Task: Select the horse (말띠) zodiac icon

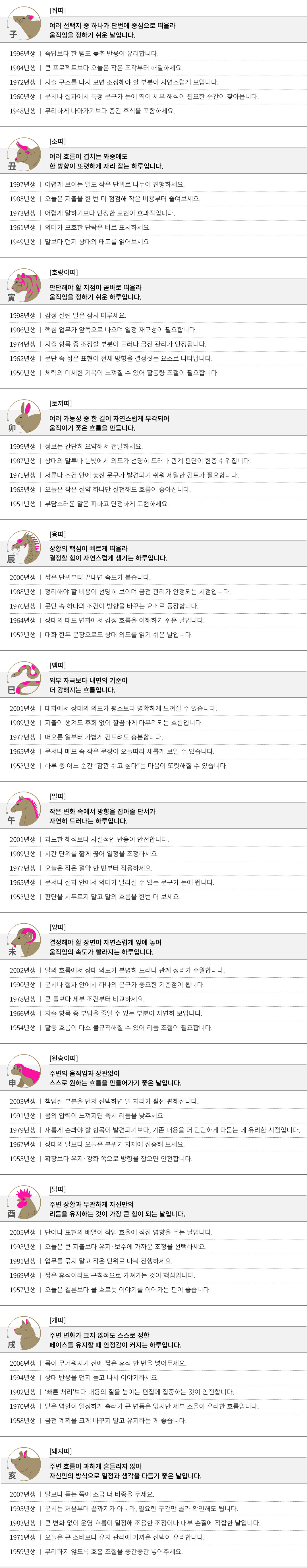Action: pos(24,809)
